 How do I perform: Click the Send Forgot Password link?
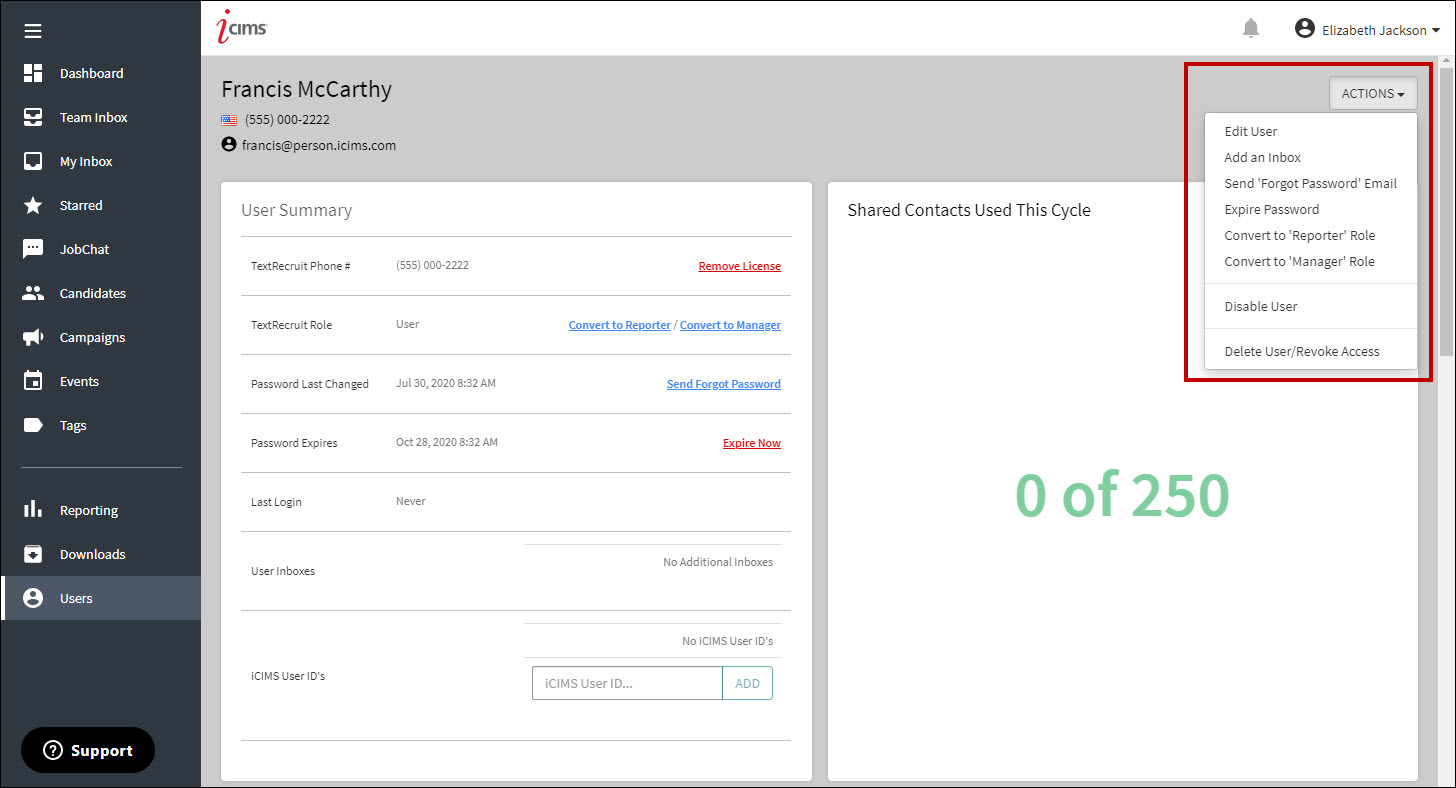pos(723,384)
